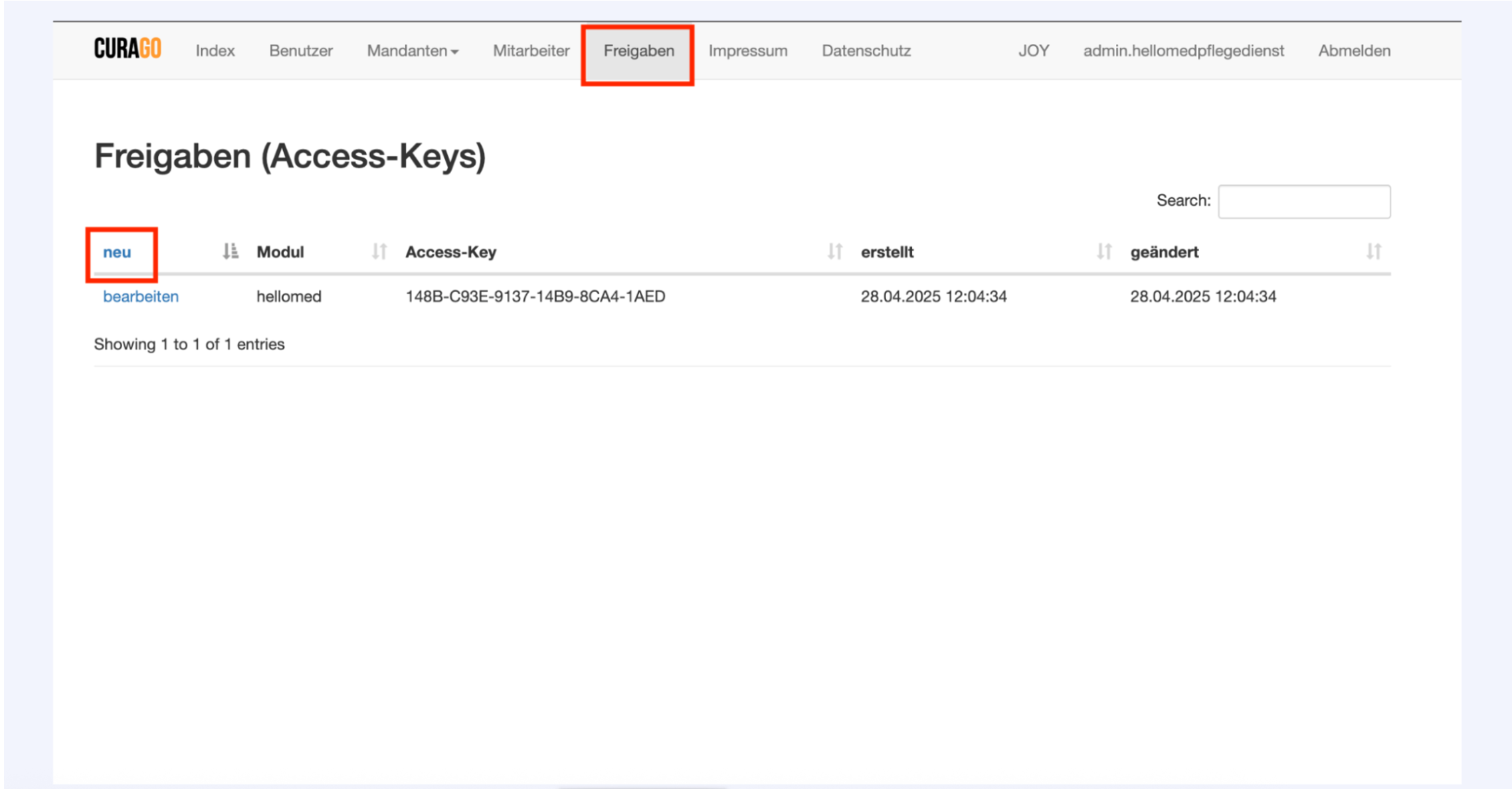Focus the Search input field
This screenshot has height=789, width=1512.
(1303, 201)
